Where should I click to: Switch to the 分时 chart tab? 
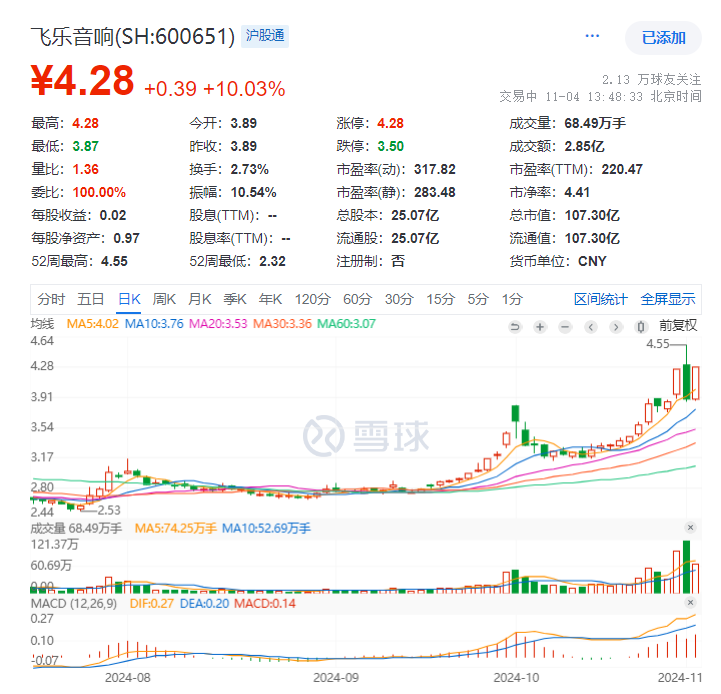coord(51,299)
